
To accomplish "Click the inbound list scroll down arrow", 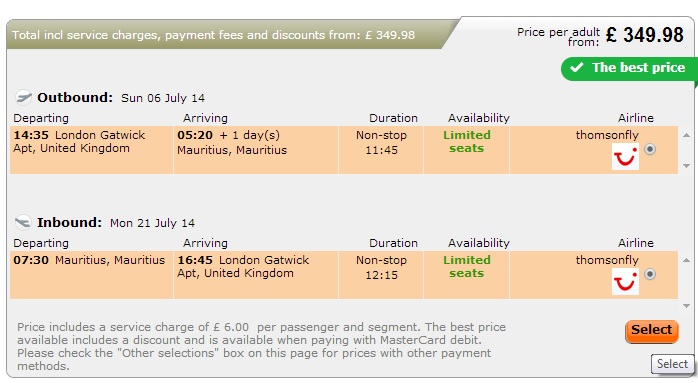I will [x=686, y=306].
